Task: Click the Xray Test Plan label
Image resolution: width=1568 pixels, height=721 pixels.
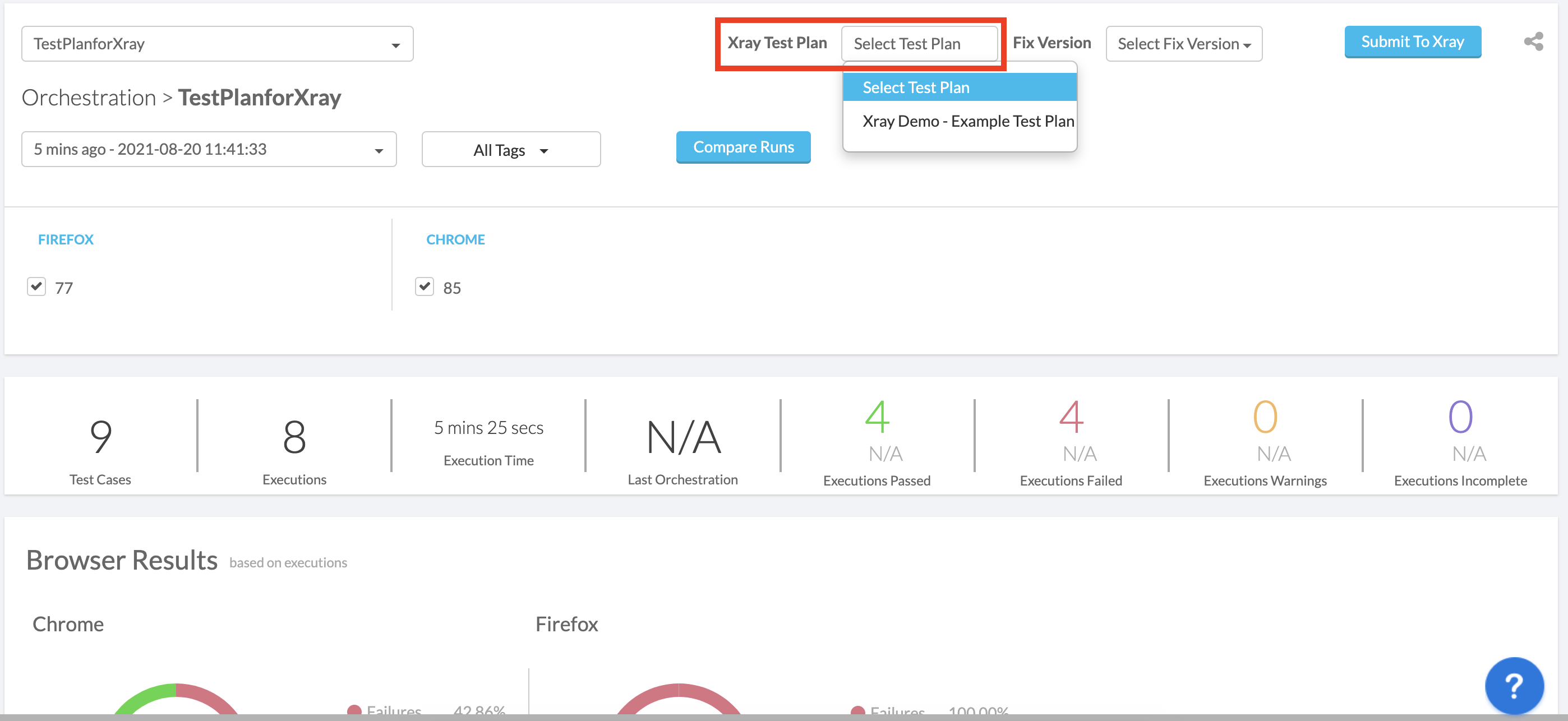Action: (777, 43)
